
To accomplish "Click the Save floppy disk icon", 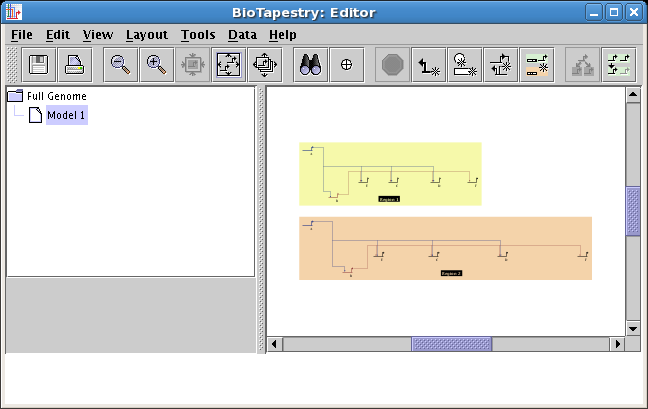I will pyautogui.click(x=39, y=65).
